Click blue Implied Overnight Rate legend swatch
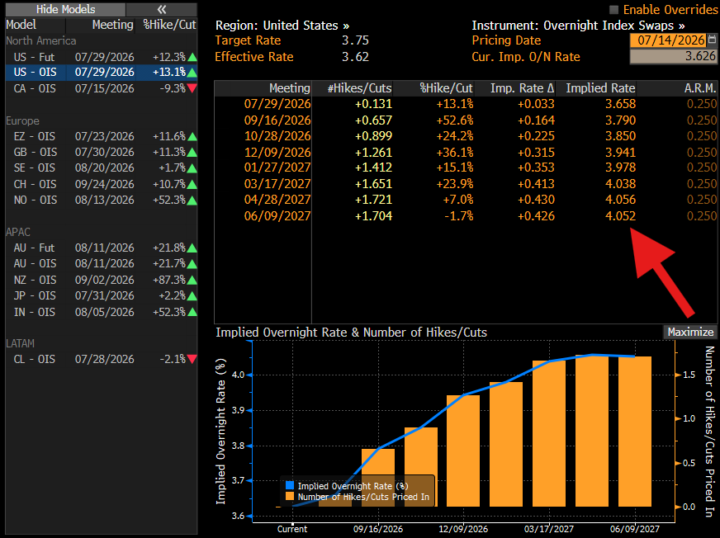Viewport: 720px width, 538px height. coord(289,486)
